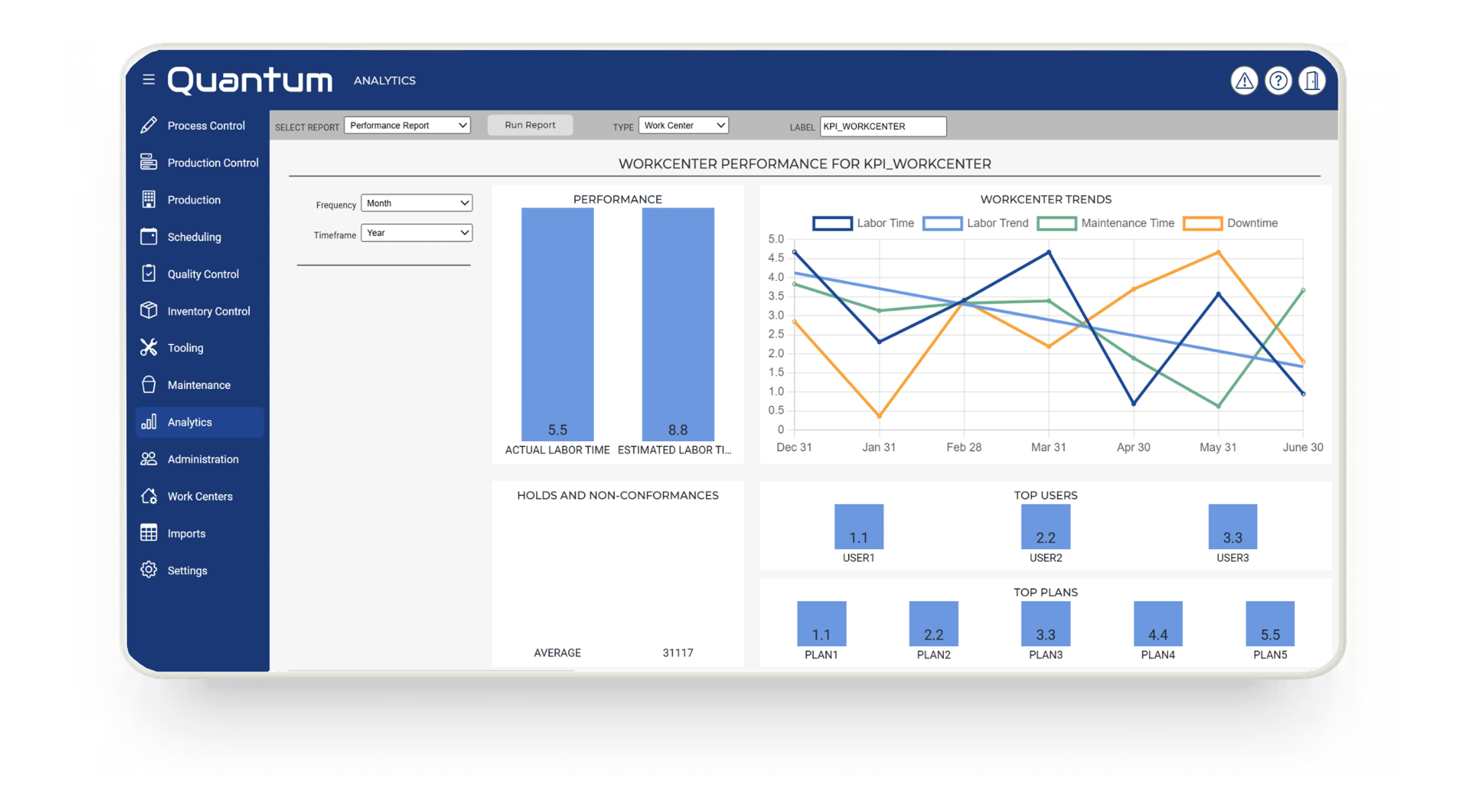Click the help question-mark icon
Image resolution: width=1461 pixels, height=812 pixels.
1278,80
